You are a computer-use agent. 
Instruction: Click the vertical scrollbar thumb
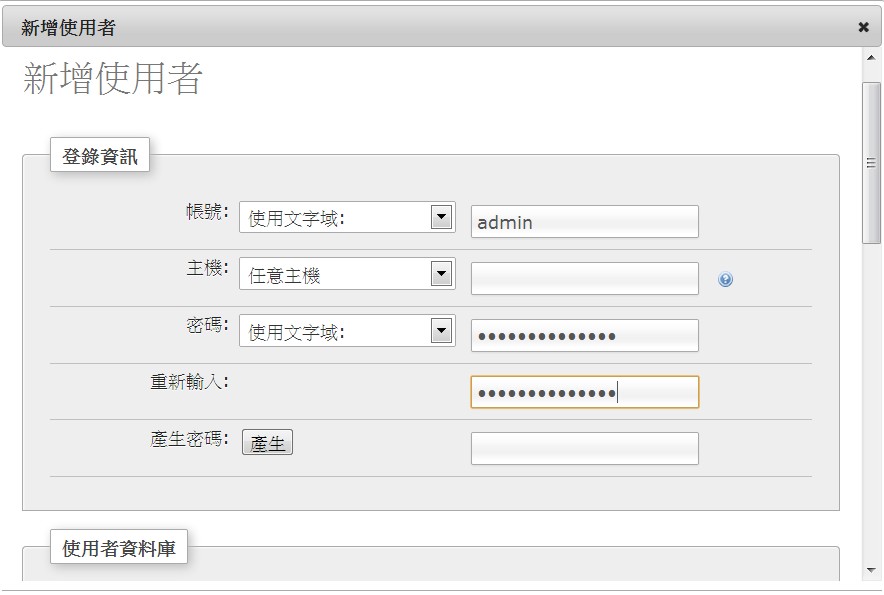[870, 162]
